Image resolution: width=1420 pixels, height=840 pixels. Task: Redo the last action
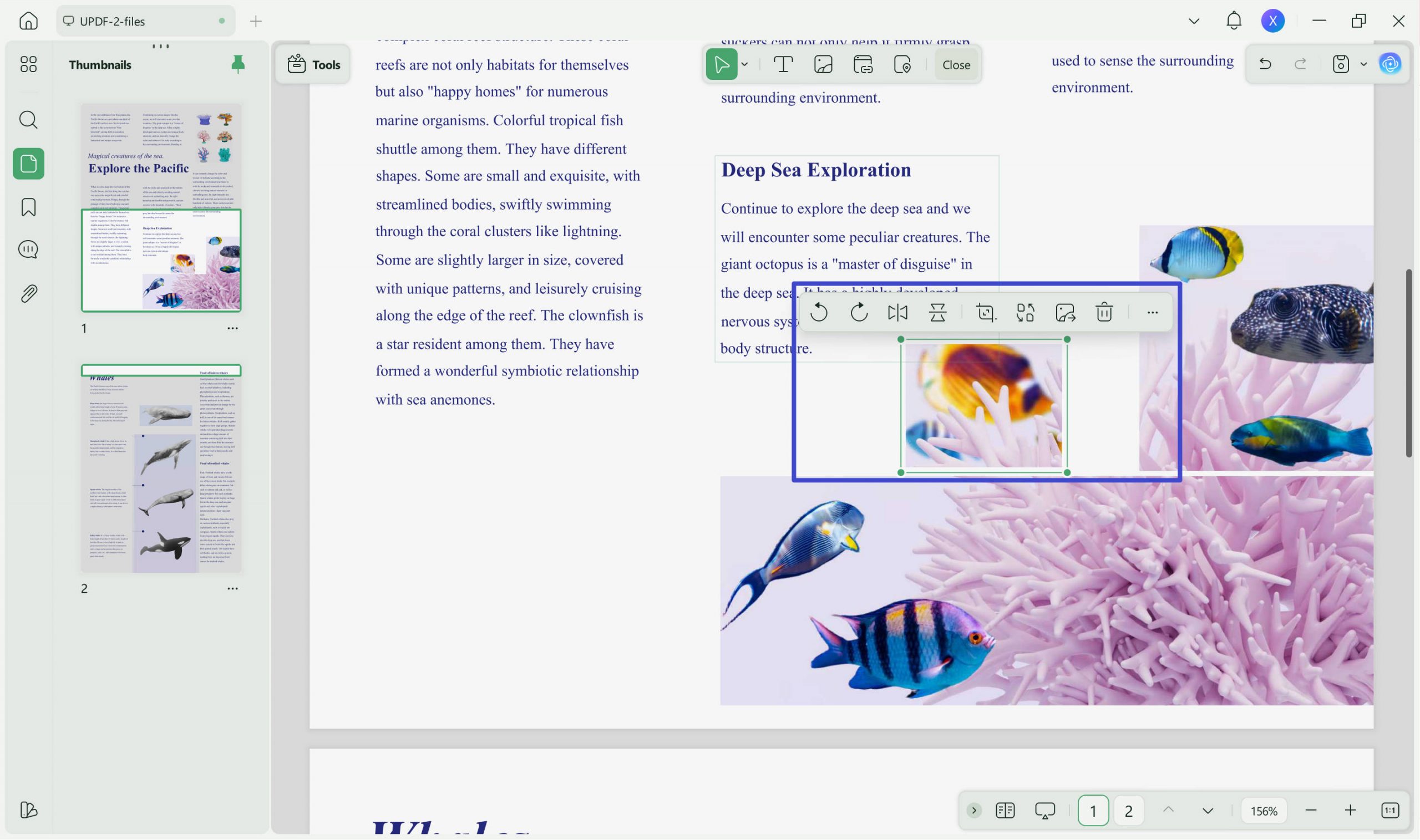pyautogui.click(x=1300, y=64)
